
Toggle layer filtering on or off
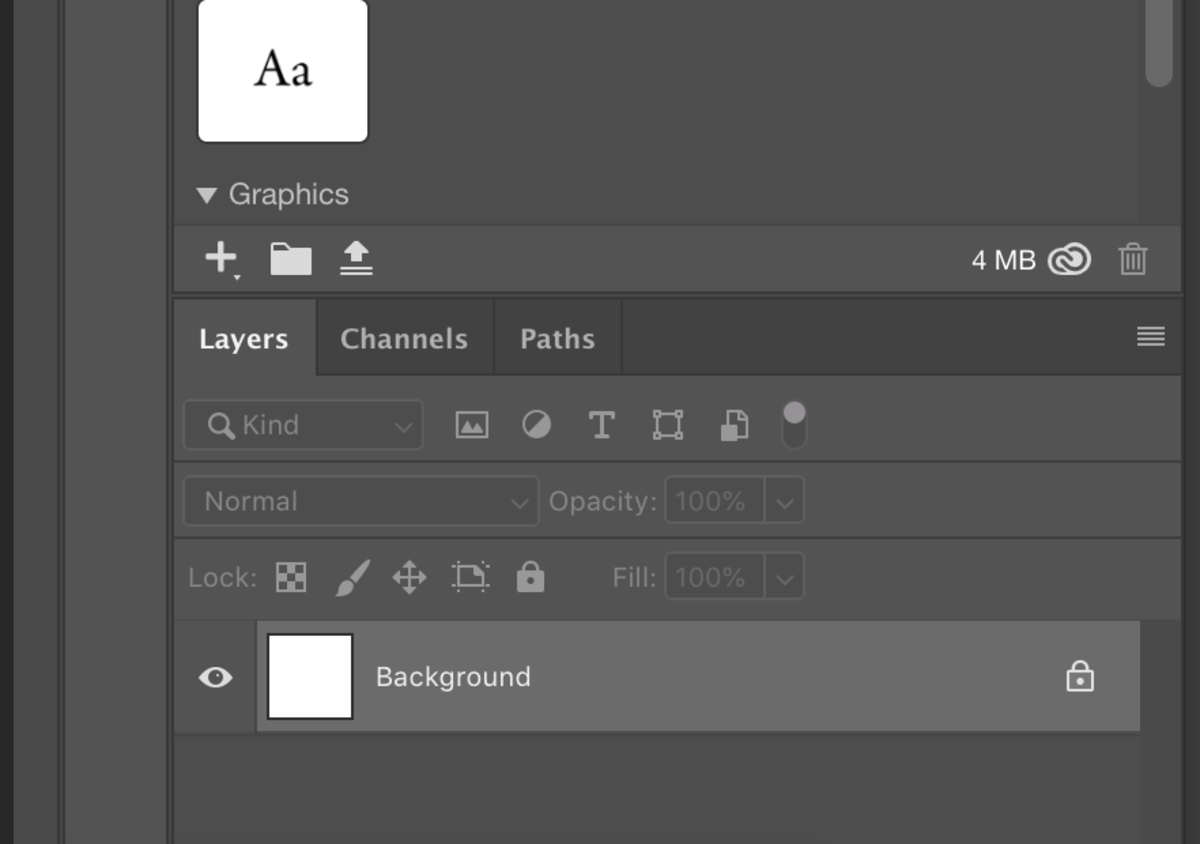click(x=792, y=424)
